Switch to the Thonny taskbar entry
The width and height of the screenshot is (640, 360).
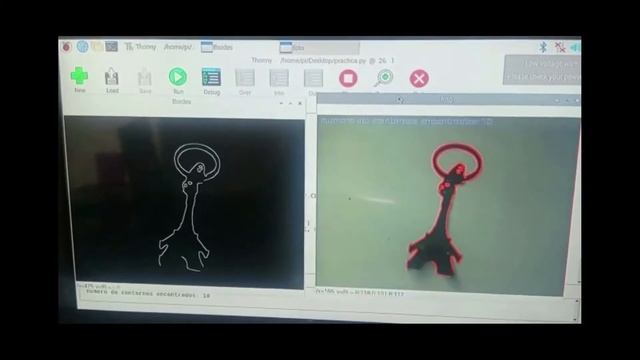[x=140, y=47]
